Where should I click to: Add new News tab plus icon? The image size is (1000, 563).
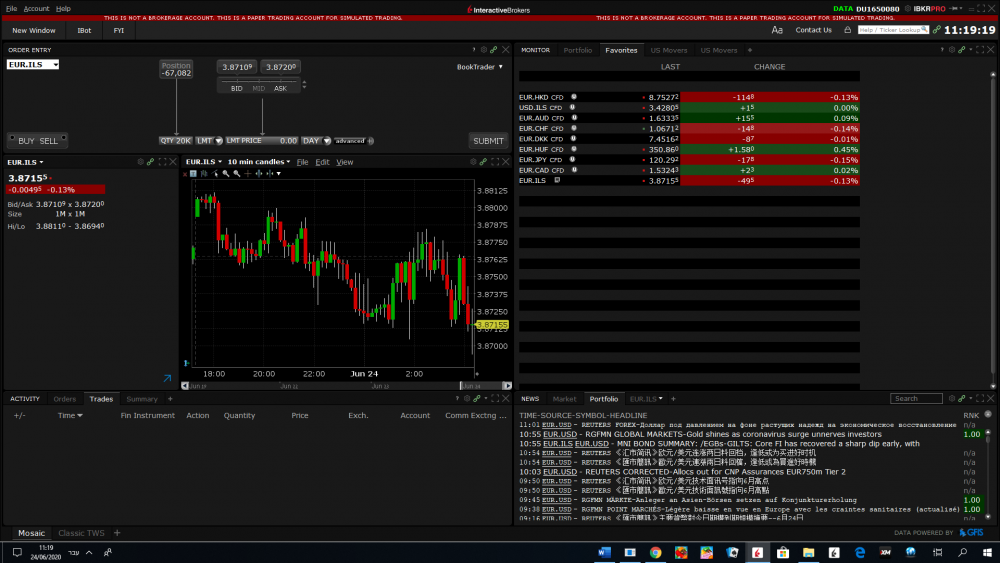[673, 399]
